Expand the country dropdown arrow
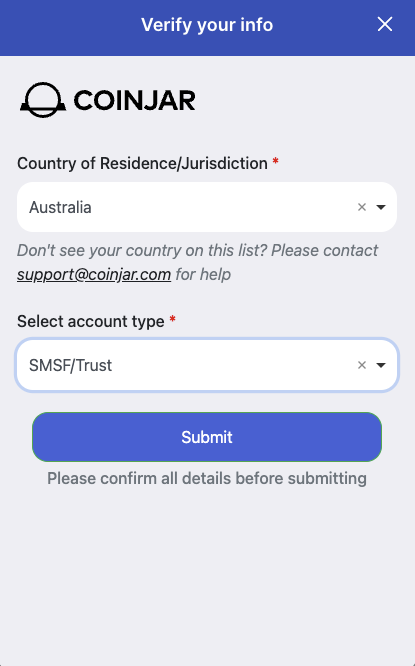 pos(381,207)
